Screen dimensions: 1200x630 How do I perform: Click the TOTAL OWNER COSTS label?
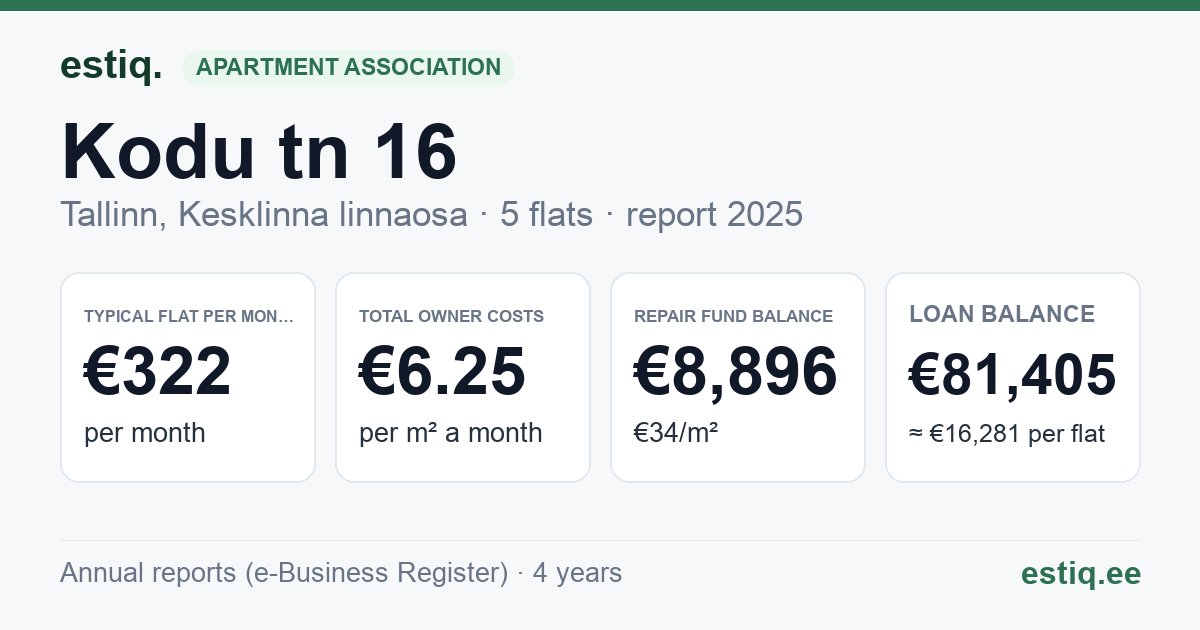(452, 316)
